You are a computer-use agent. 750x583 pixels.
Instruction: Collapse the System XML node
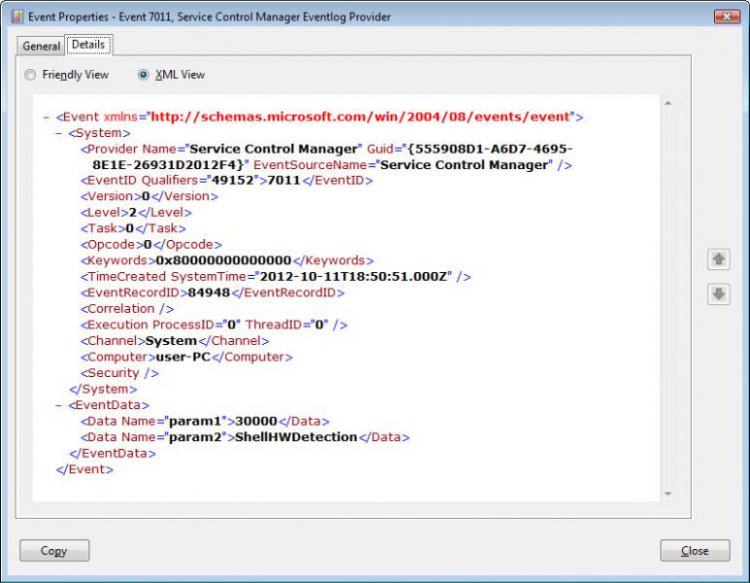59,133
